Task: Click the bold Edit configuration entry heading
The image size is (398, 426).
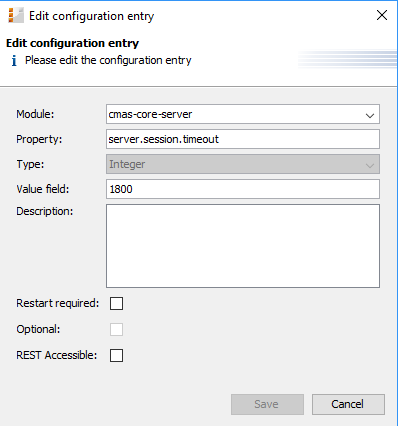Action: click(72, 43)
